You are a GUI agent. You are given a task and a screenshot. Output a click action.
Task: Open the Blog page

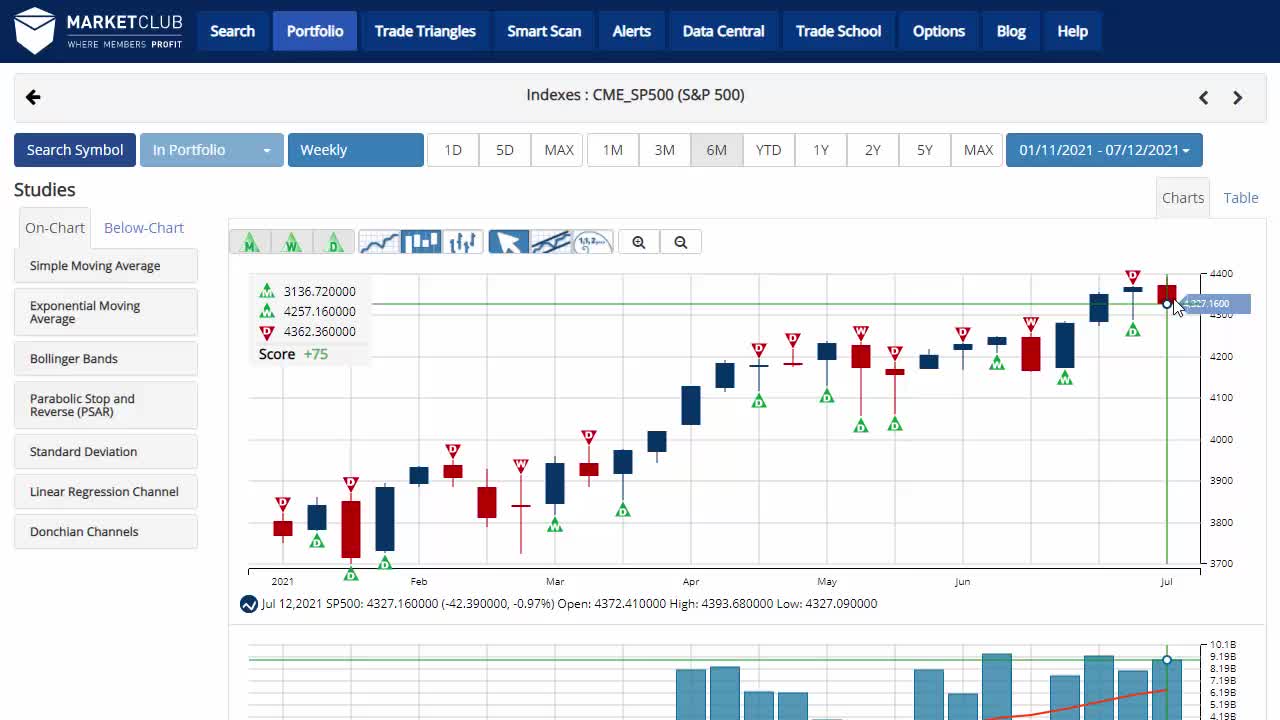(x=1011, y=31)
